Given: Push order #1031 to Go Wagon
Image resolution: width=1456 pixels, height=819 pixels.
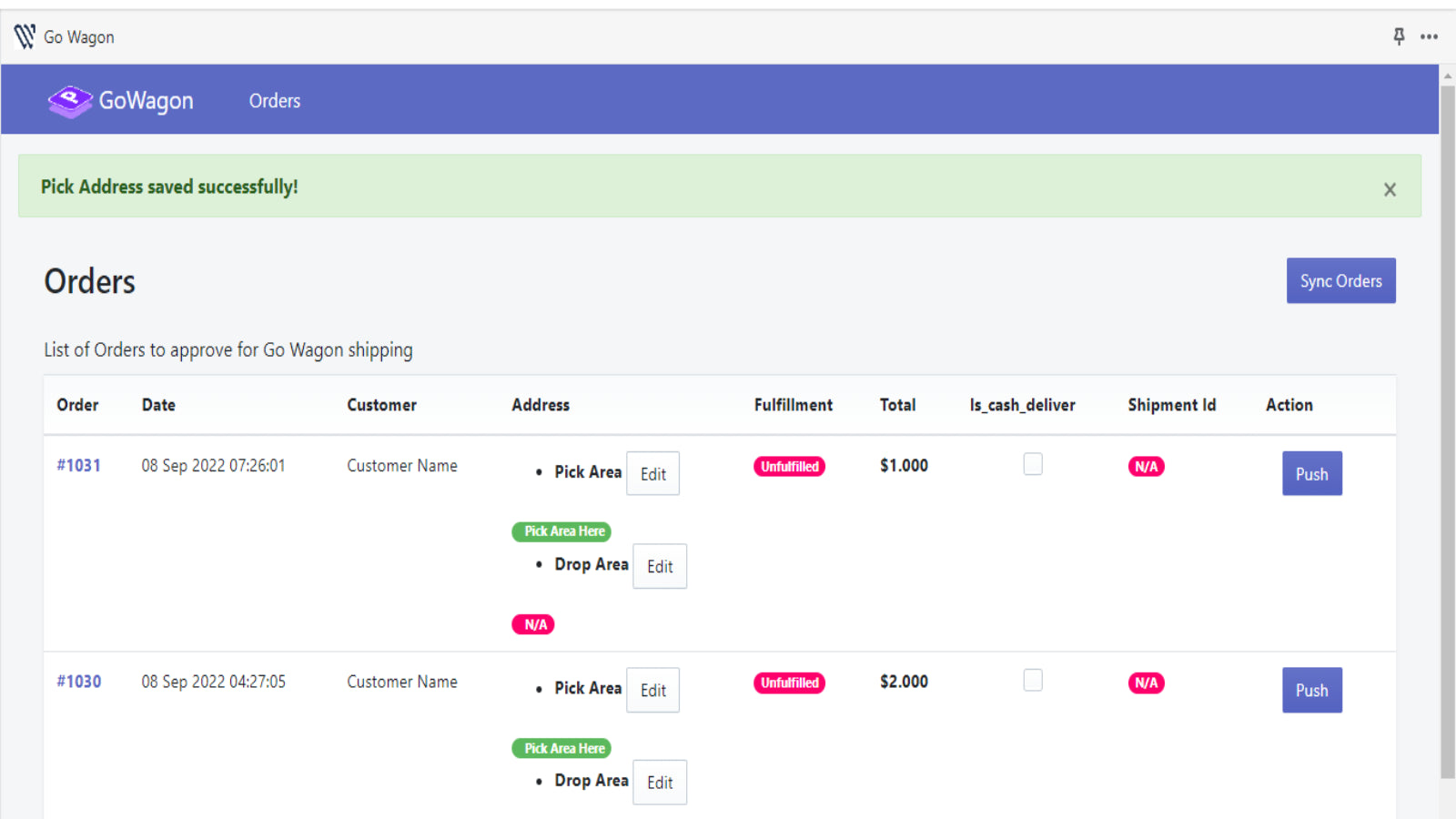Looking at the screenshot, I should click(1311, 474).
